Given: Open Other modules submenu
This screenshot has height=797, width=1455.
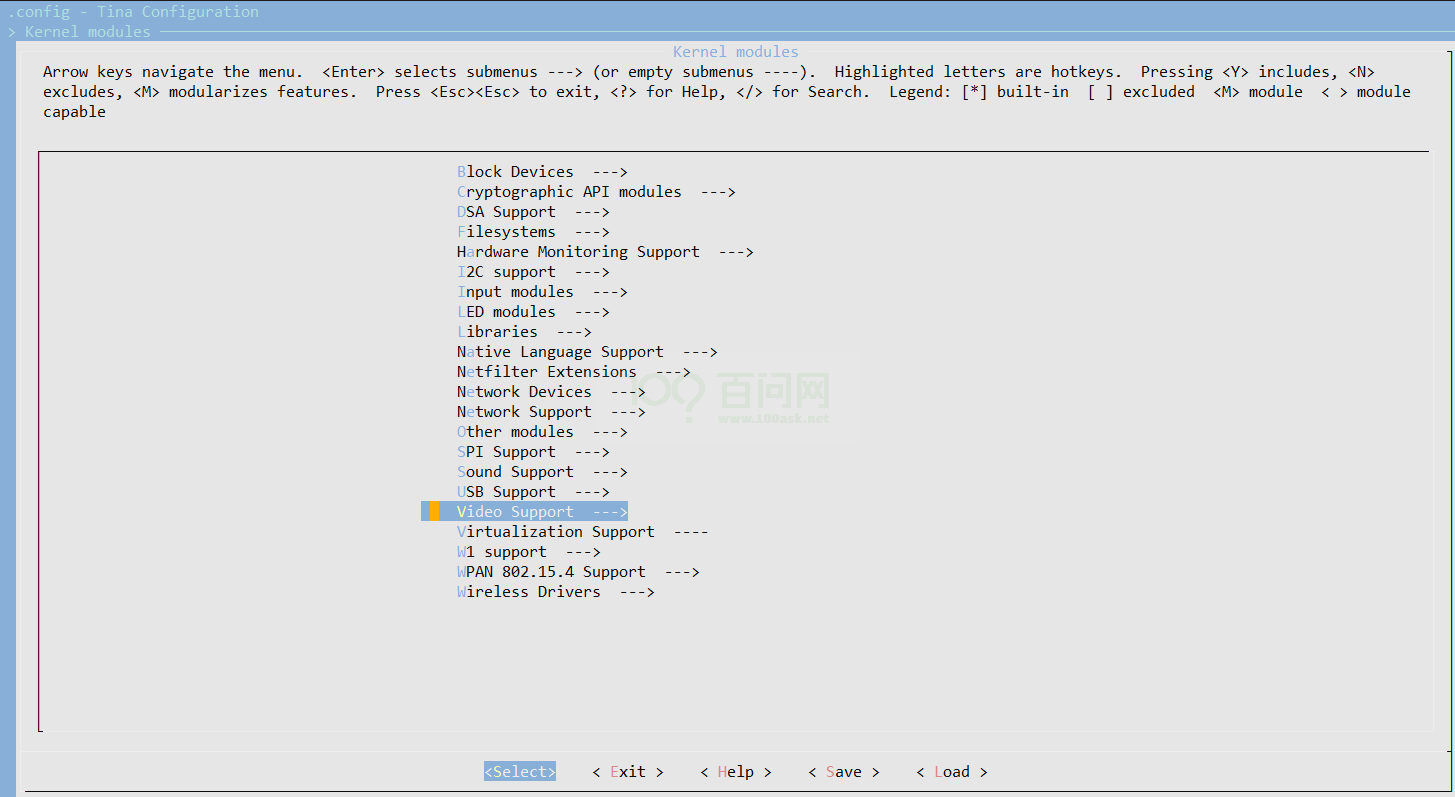Looking at the screenshot, I should [542, 432].
